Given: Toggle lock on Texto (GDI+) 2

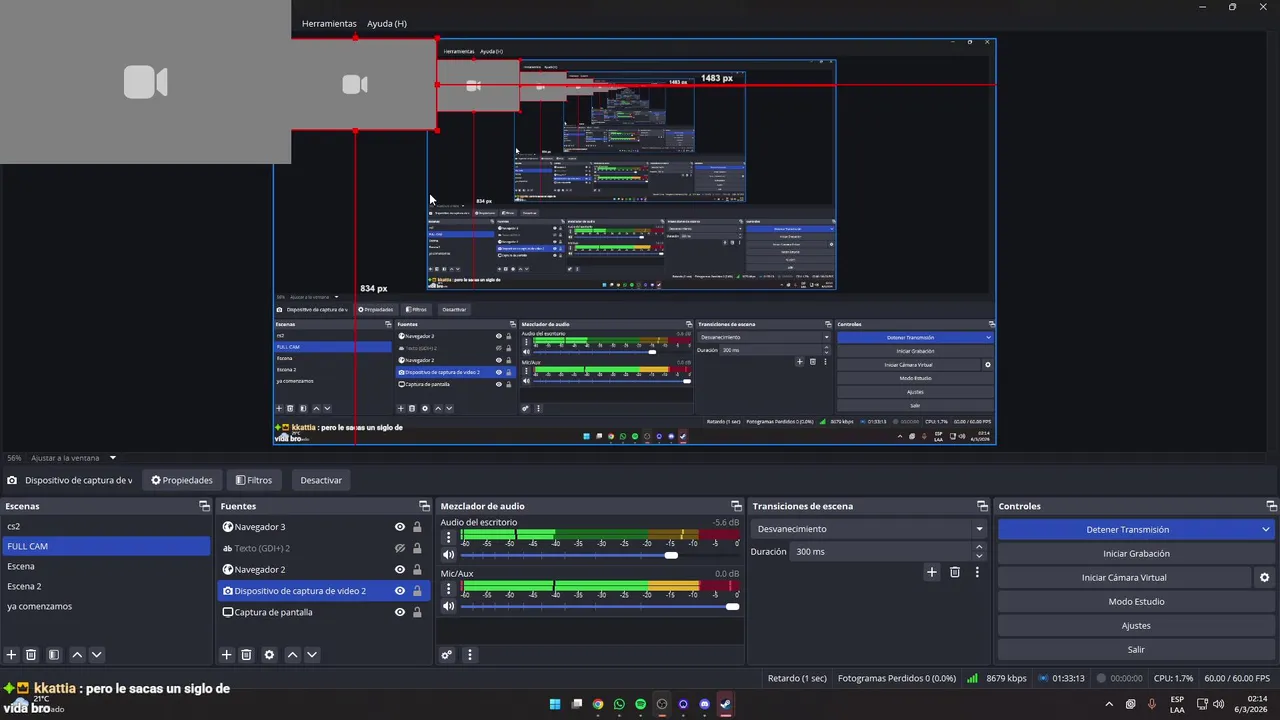Looking at the screenshot, I should [417, 548].
